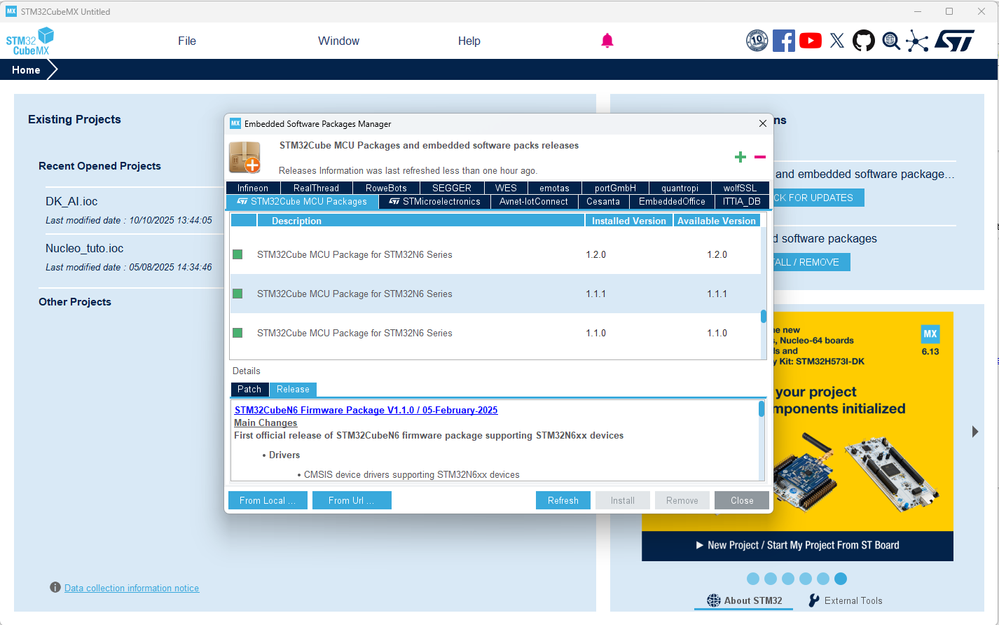
Task: Switch to the STM32Cube MCU Packages tab
Action: tap(303, 202)
